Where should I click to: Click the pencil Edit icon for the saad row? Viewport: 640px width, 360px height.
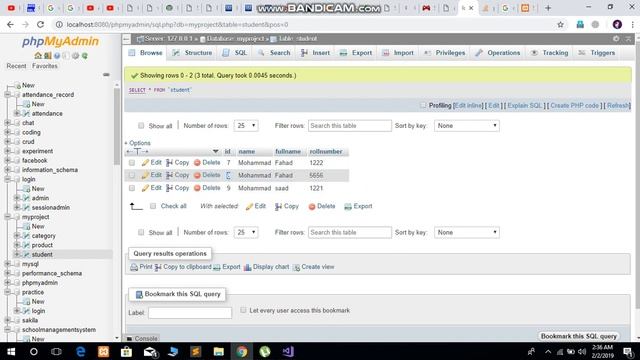145,188
